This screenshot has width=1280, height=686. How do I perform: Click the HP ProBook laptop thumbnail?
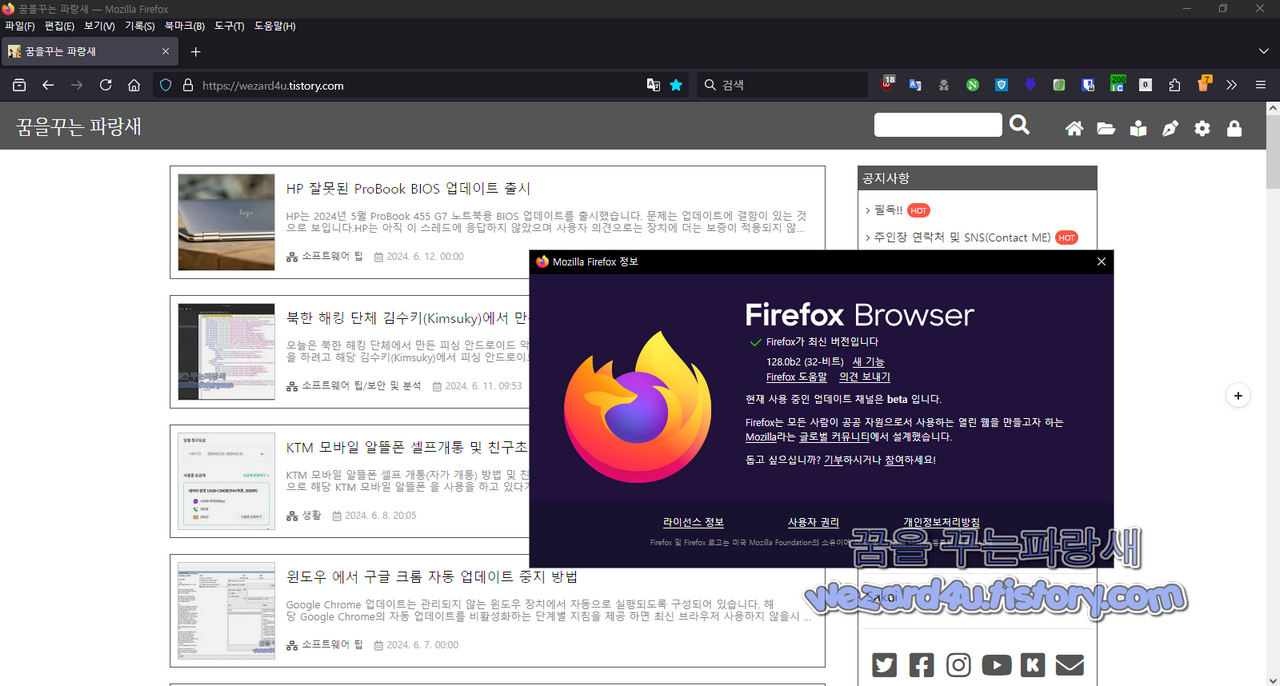click(226, 222)
